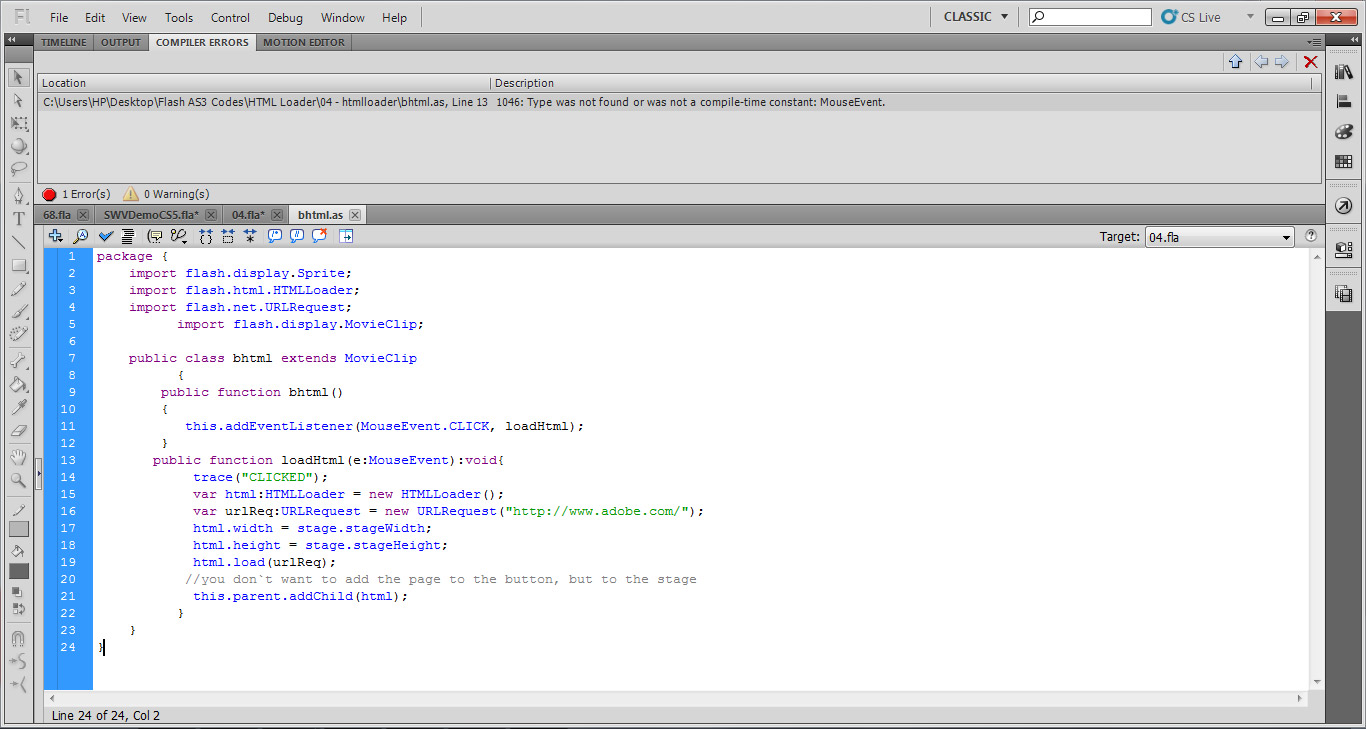Select the Eraser tool
This screenshot has height=729, width=1366.
click(x=19, y=430)
